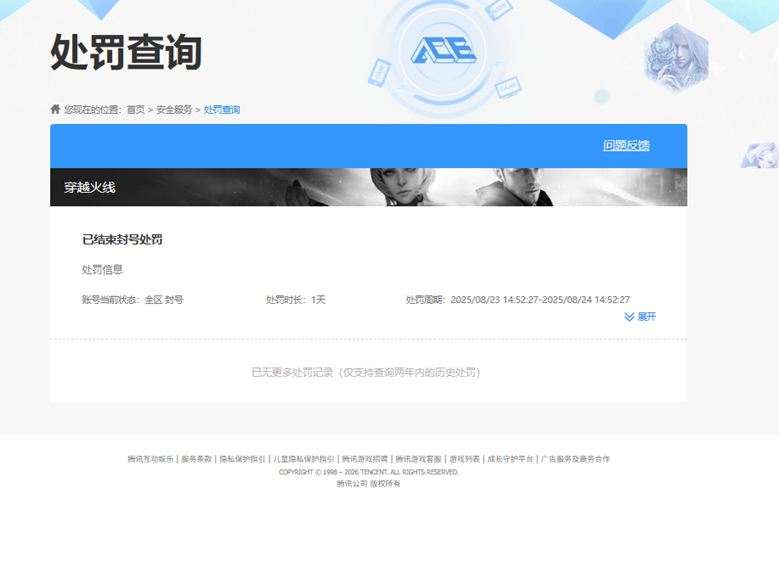Open 隐私保护指引 footer link
779x572 pixels.
(x=242, y=459)
